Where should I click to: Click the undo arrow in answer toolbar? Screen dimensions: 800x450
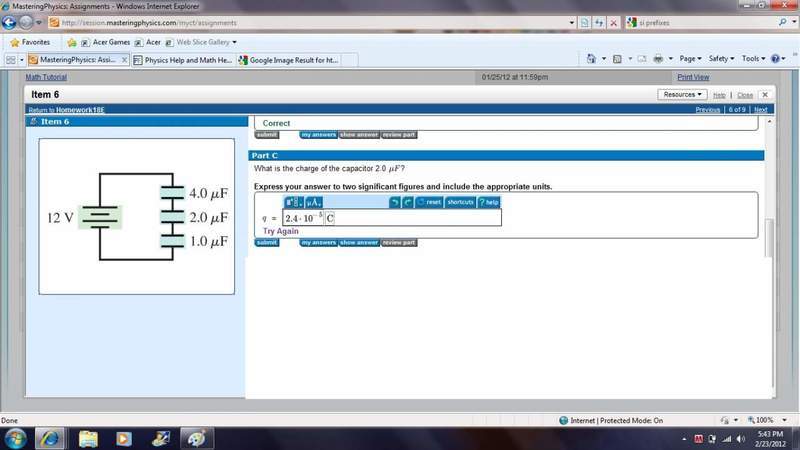394,202
